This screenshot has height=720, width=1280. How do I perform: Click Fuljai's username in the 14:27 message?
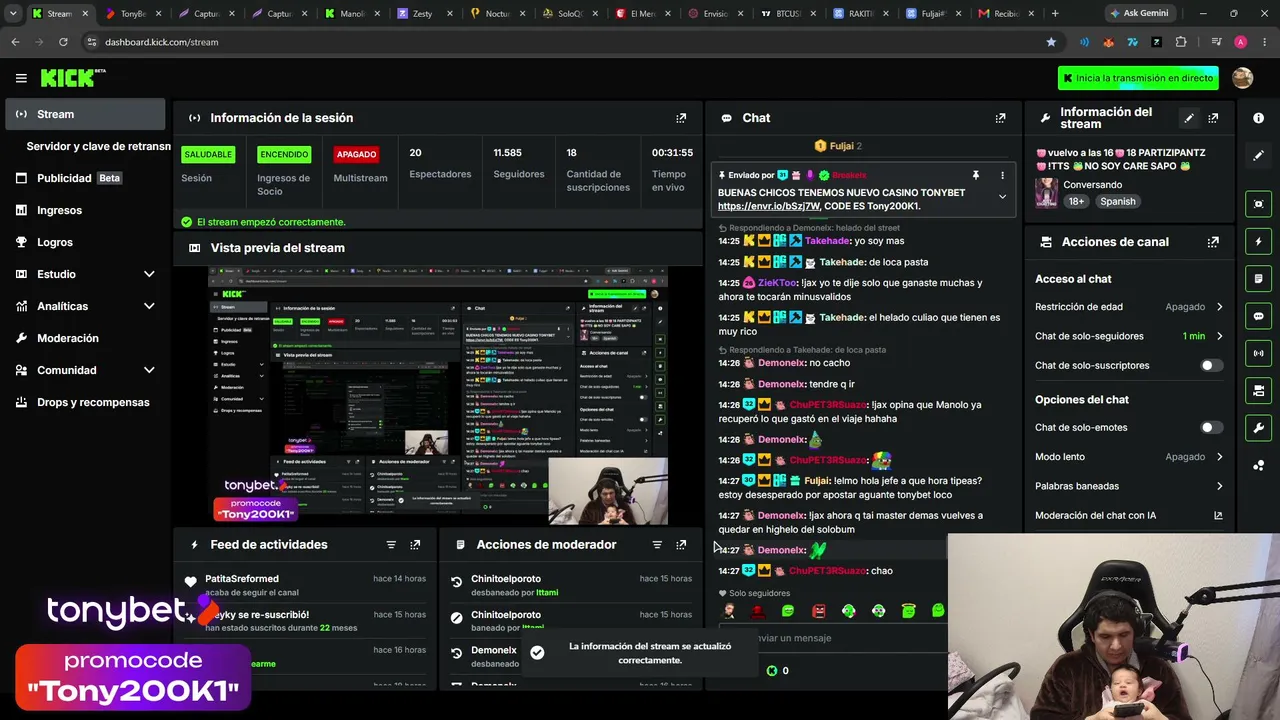817,481
